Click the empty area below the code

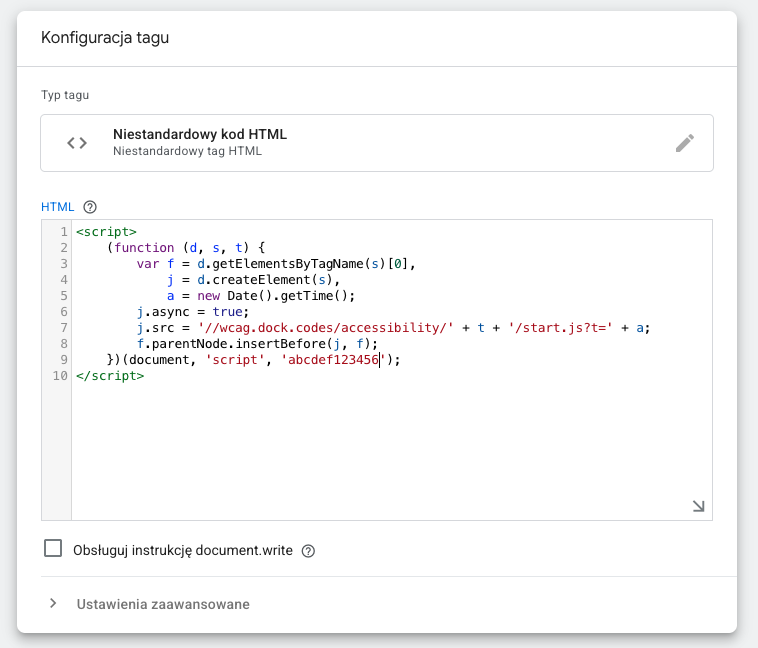click(x=392, y=450)
